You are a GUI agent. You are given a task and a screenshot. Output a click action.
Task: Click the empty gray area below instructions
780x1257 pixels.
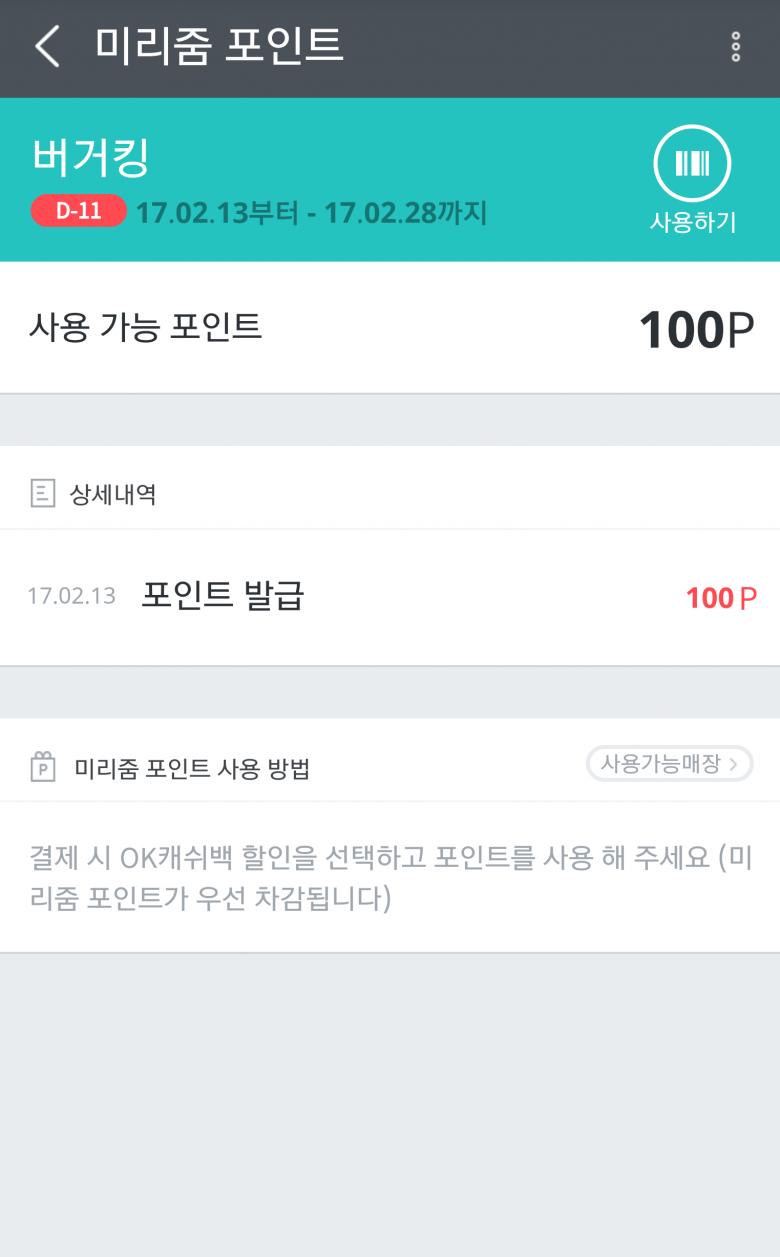click(390, 1100)
